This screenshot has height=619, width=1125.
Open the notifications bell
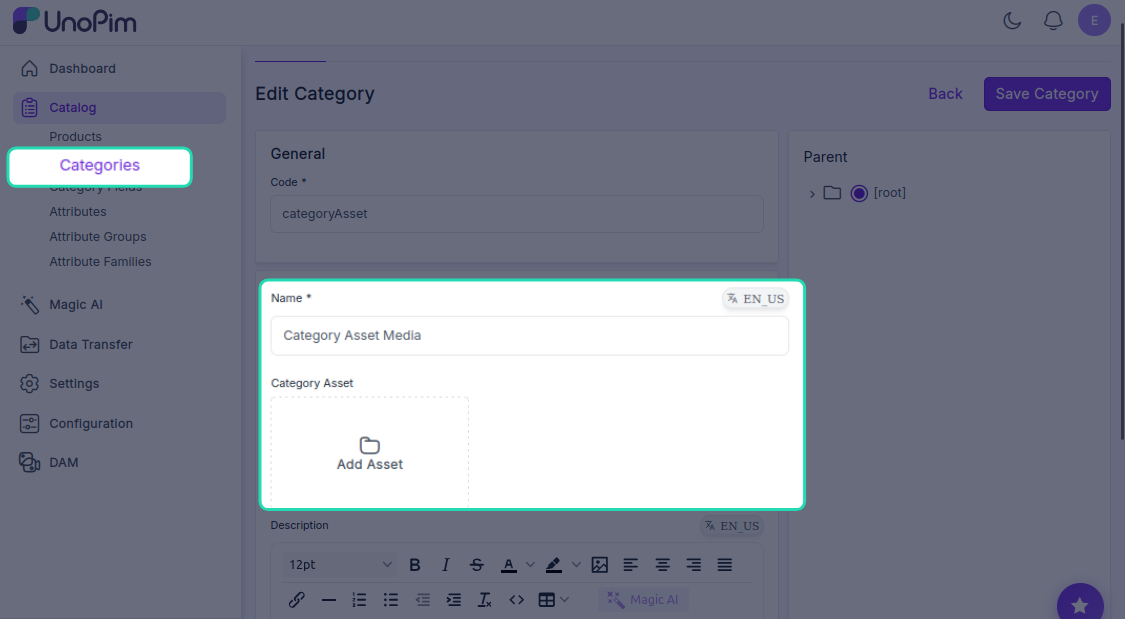point(1053,21)
